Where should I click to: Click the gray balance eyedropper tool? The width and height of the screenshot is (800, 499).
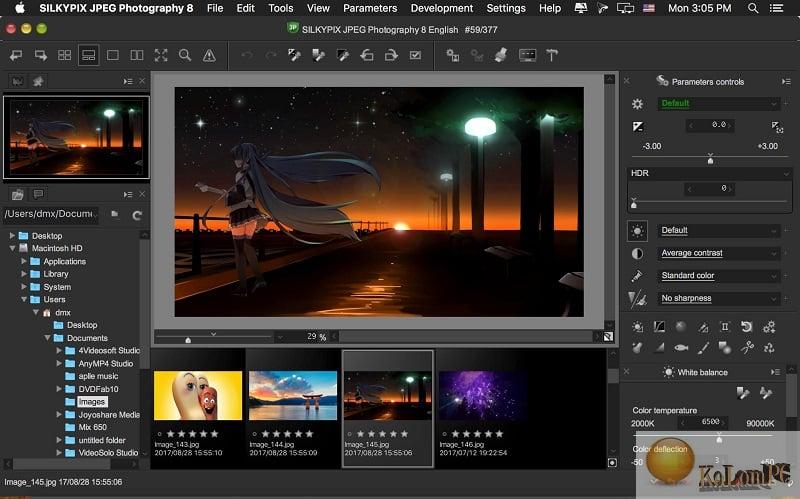pos(318,55)
